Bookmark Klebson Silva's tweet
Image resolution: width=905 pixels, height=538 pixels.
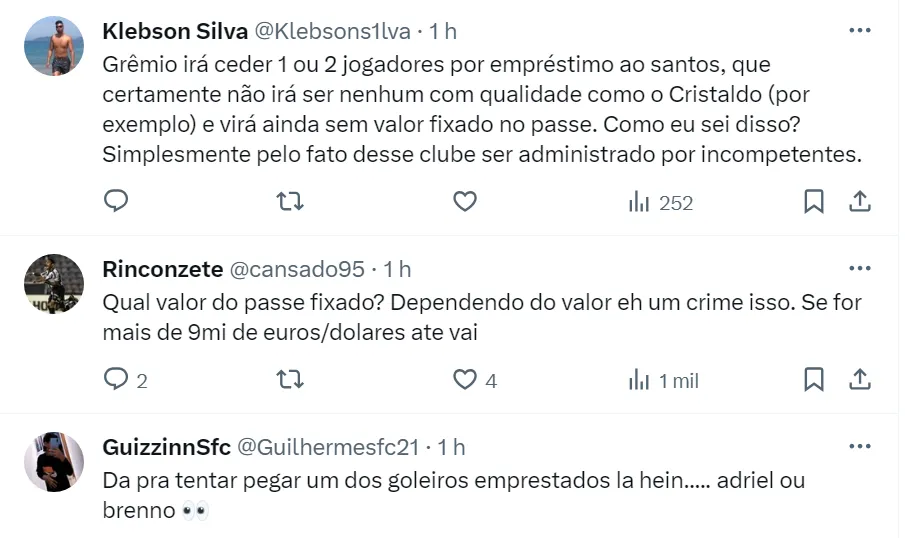tap(814, 202)
